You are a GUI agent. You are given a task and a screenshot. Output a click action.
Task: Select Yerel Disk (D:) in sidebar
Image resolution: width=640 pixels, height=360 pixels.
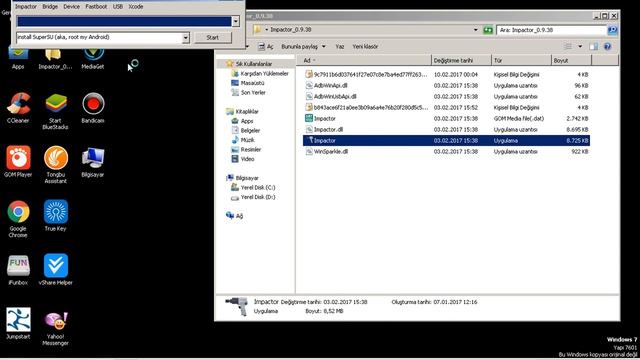(258, 197)
